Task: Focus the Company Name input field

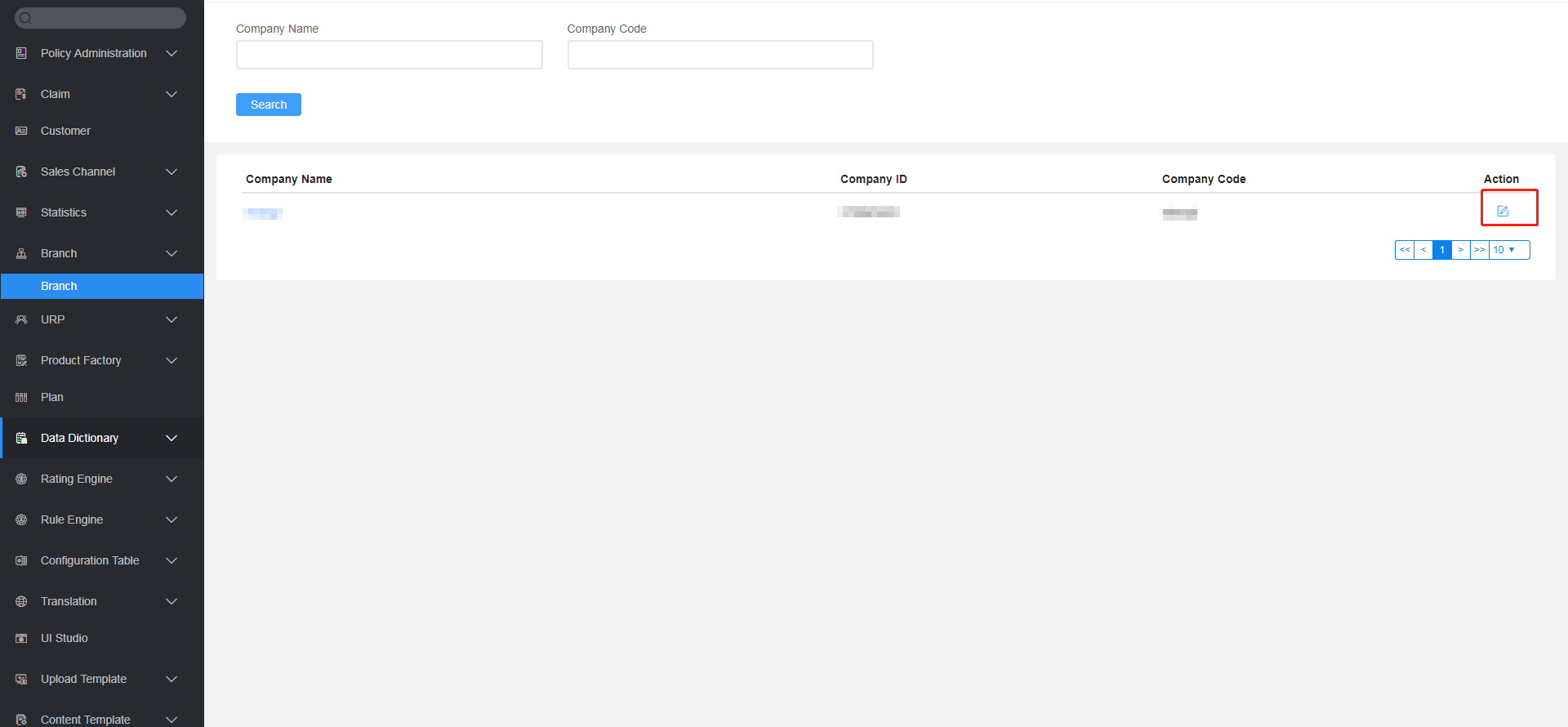Action: [389, 55]
